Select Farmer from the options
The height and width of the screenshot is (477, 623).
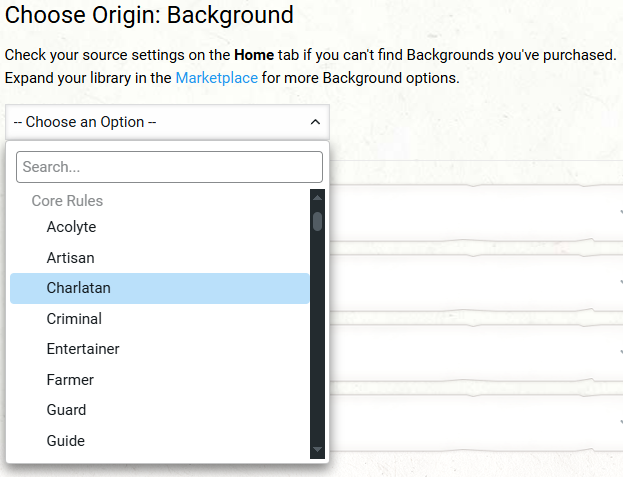click(70, 380)
